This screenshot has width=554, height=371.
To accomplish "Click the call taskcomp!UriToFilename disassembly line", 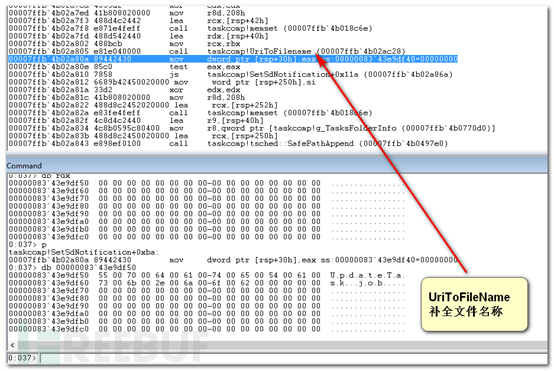I will coord(207,51).
